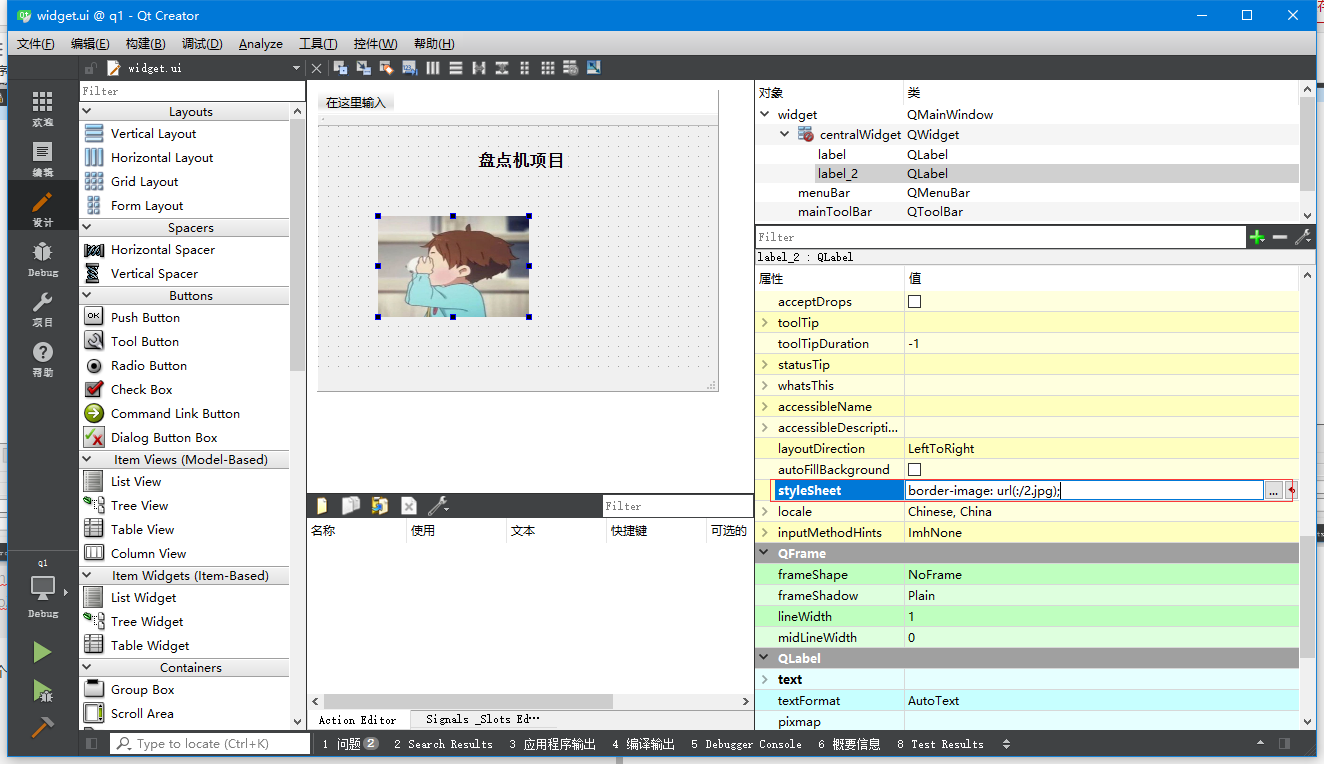Click the red pin beside stylesheet value
Viewport: 1324px width, 764px height.
coord(1293,490)
